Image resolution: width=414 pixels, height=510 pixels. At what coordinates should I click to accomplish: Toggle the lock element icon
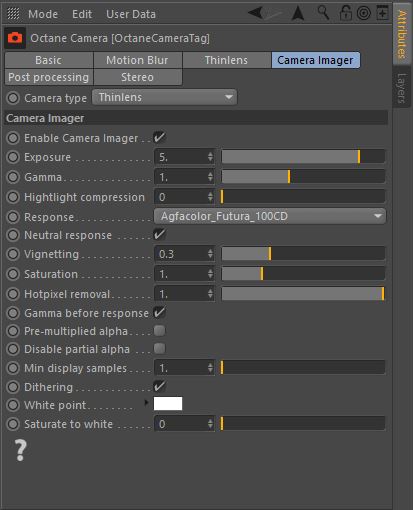[345, 13]
